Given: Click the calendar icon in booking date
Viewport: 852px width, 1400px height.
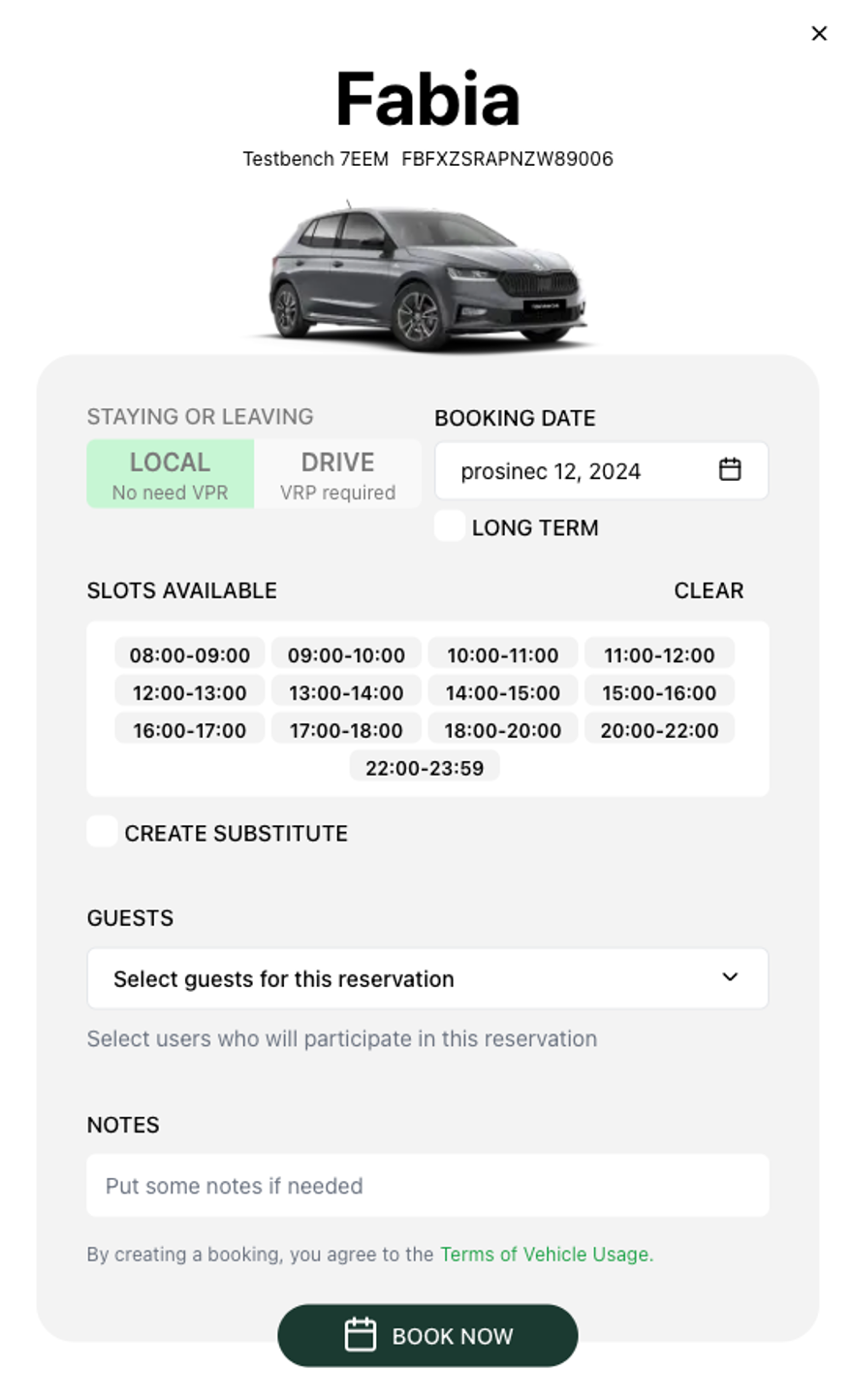Looking at the screenshot, I should pos(730,470).
